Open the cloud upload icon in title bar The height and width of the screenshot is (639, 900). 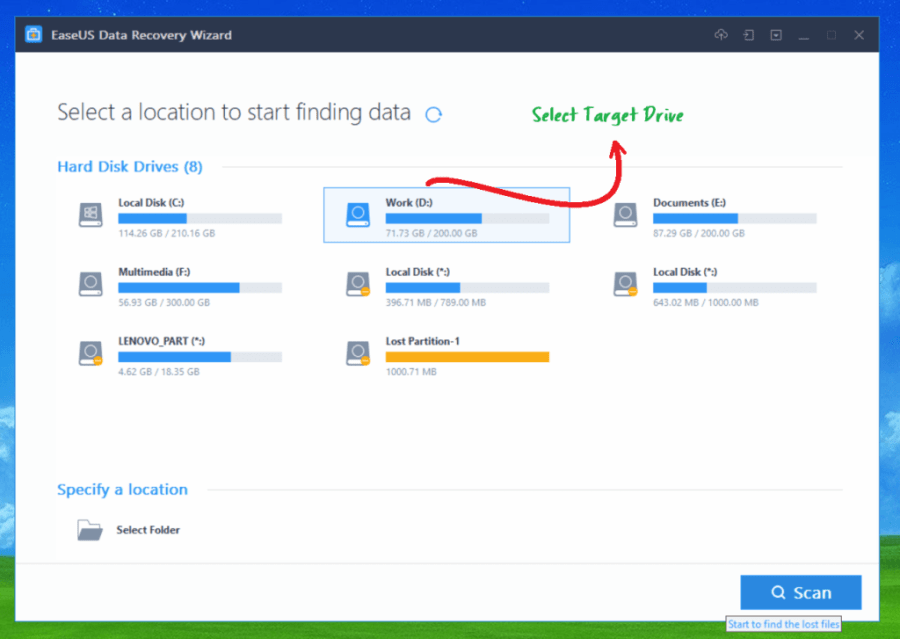pos(721,35)
